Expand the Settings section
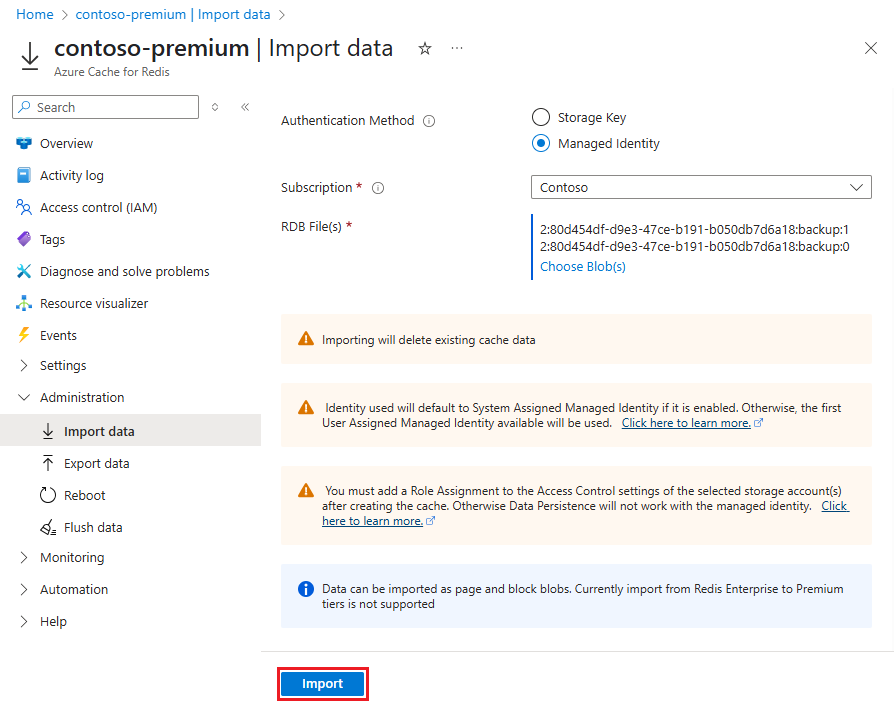The image size is (894, 711). tap(64, 365)
